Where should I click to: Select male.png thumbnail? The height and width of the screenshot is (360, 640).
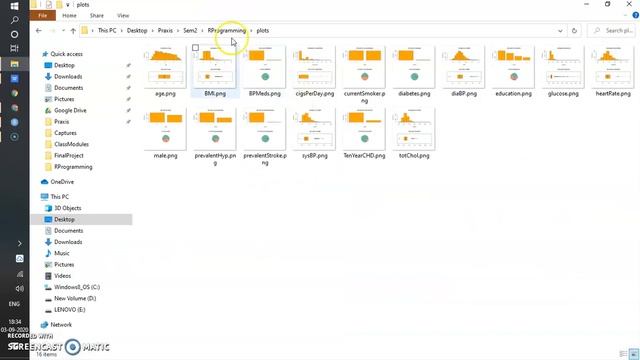pos(165,128)
